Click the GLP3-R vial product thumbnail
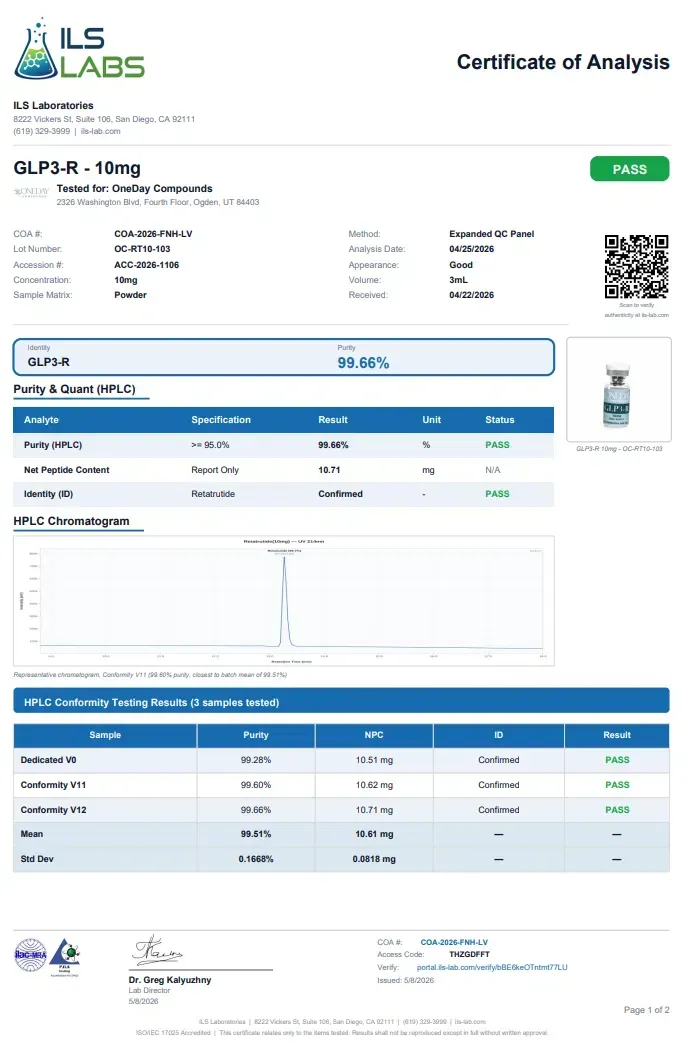The image size is (694, 1043). (x=619, y=390)
